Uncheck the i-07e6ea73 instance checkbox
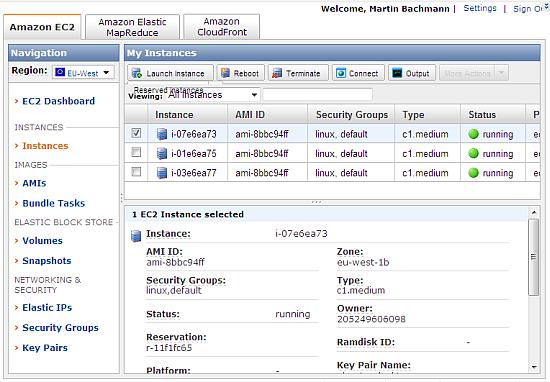This screenshot has height=382, width=550. 136,133
